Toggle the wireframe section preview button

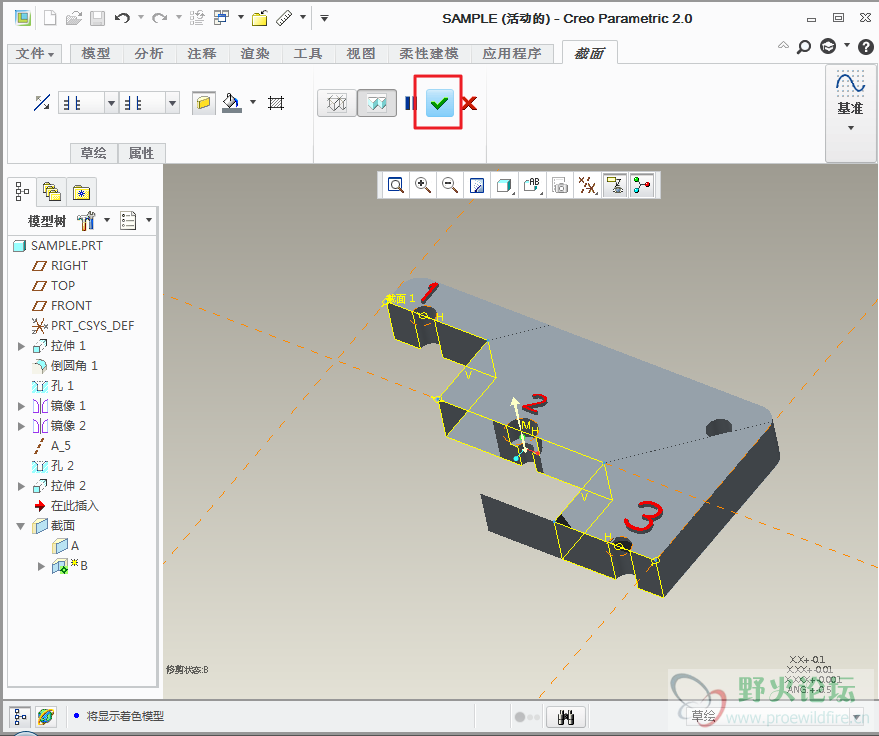(x=337, y=103)
